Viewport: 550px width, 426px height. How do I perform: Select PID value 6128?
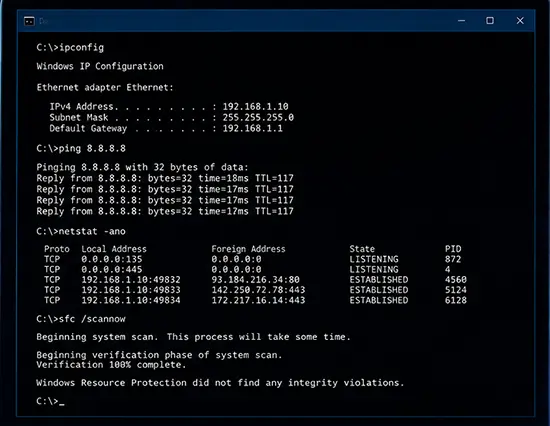[x=456, y=300]
